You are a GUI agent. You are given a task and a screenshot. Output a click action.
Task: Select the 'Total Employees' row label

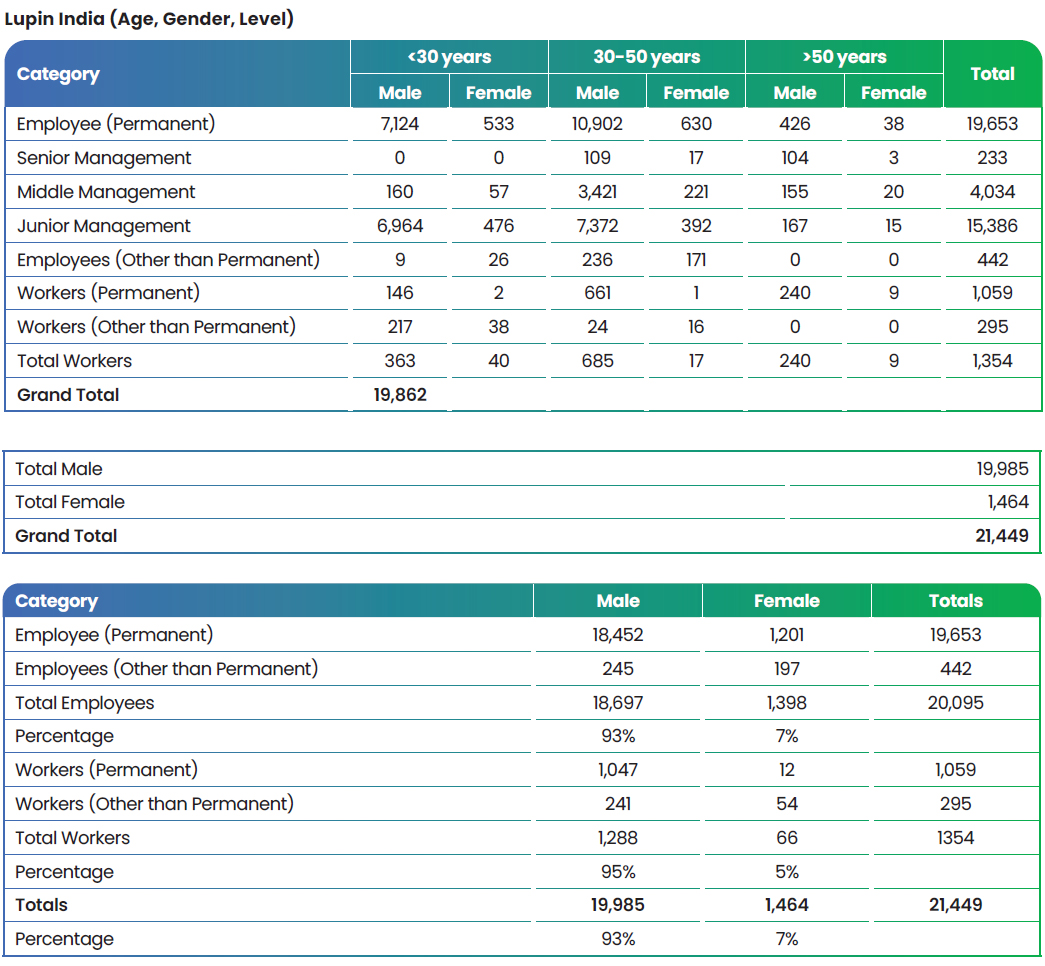tap(85, 703)
